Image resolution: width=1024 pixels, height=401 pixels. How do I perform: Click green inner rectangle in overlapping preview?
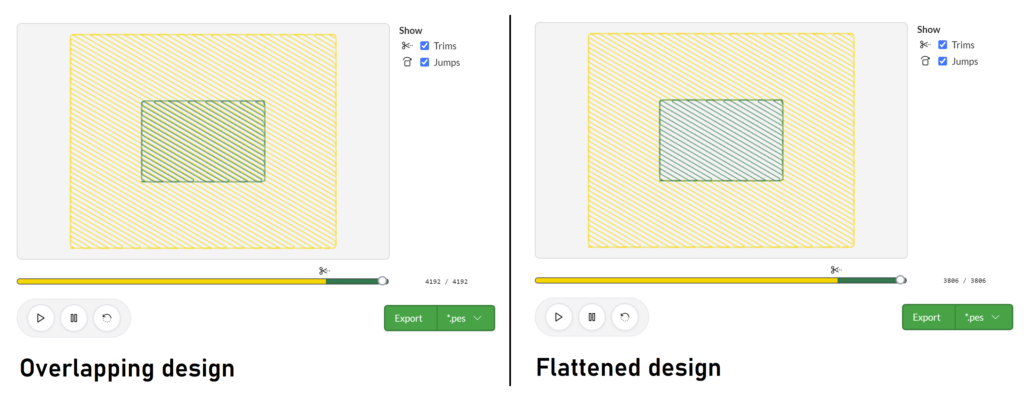(203, 141)
